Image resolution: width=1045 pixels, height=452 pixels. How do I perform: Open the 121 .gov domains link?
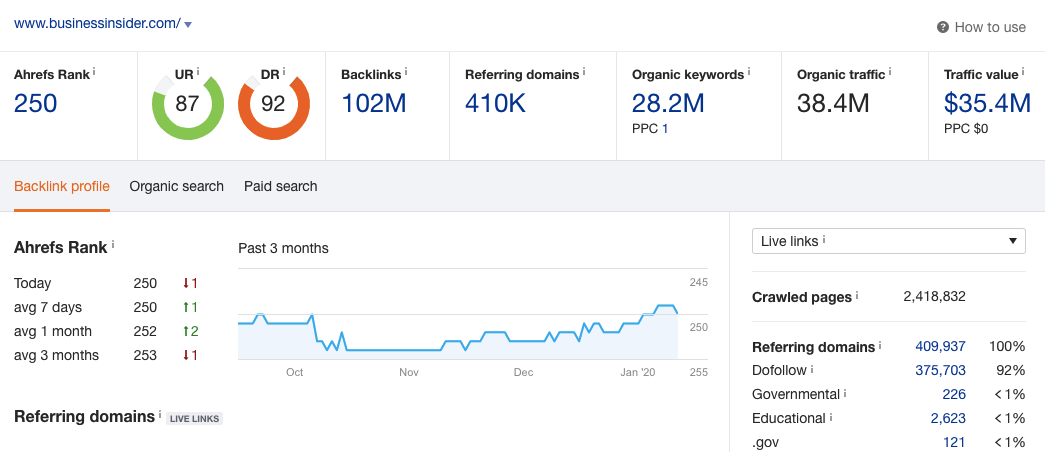click(x=954, y=443)
